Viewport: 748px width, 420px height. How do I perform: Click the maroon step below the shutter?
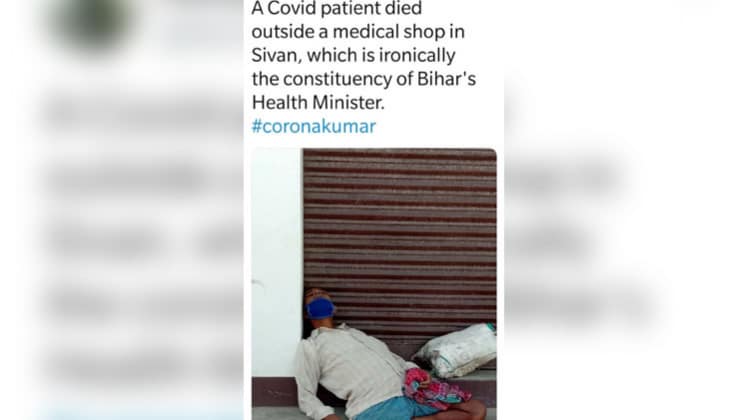click(273, 391)
